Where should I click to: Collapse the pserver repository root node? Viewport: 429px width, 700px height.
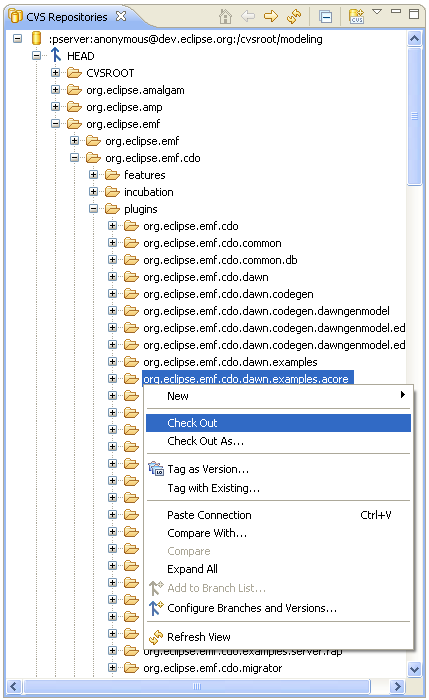tap(17, 38)
